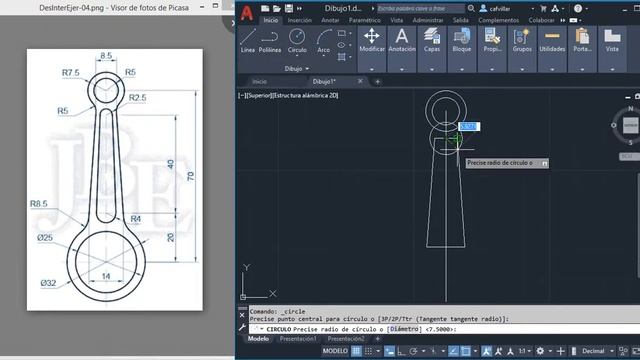Viewport: 640px width, 360px height.
Task: Click the search keyword input field
Action: click(420, 8)
